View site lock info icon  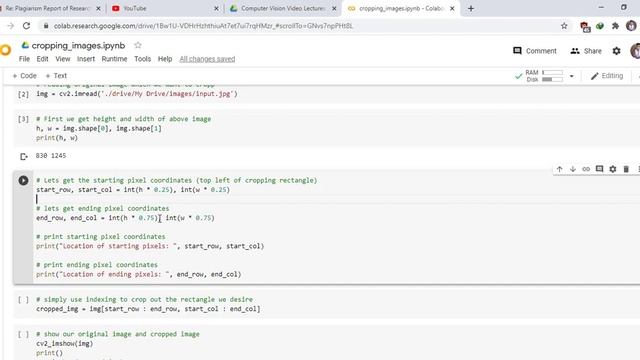click(46, 26)
